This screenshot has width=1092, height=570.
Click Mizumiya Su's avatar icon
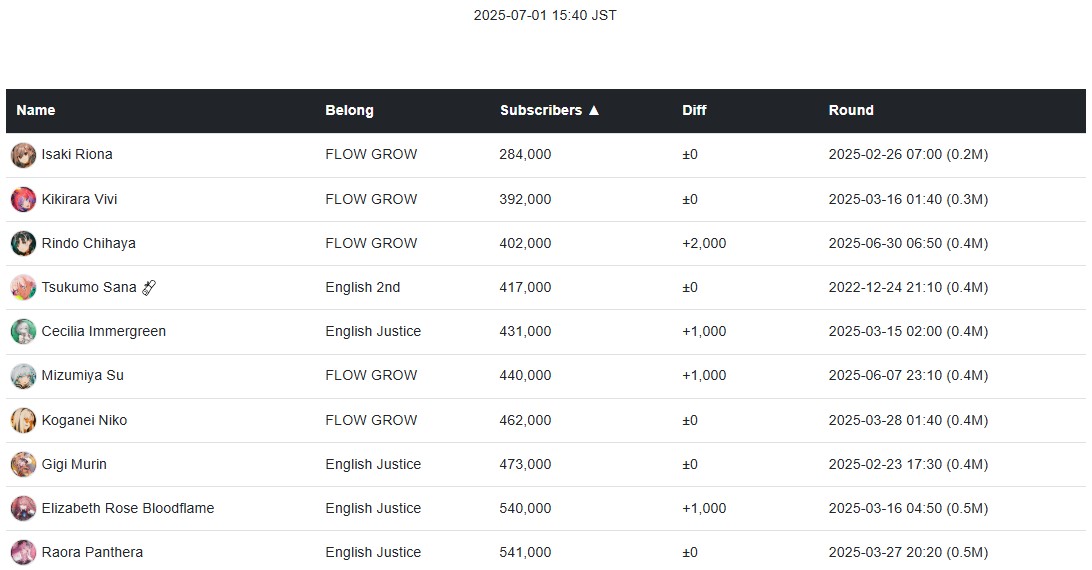[23, 376]
